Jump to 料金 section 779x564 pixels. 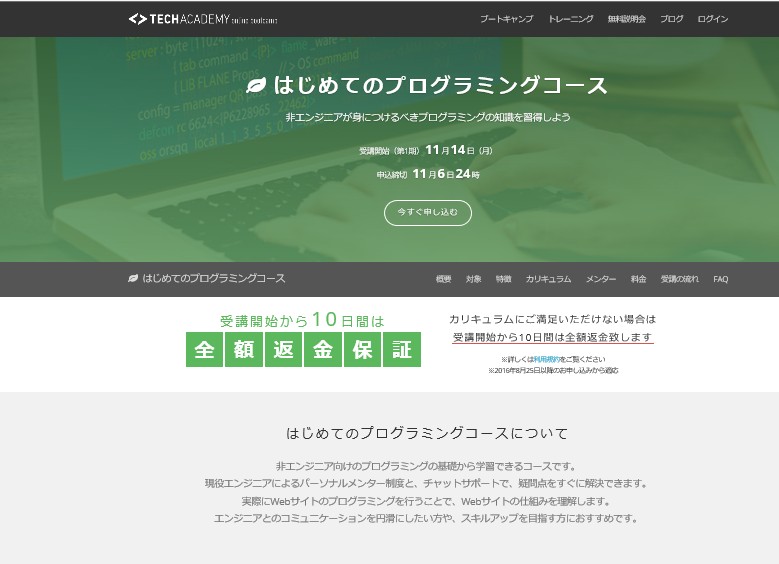click(638, 279)
